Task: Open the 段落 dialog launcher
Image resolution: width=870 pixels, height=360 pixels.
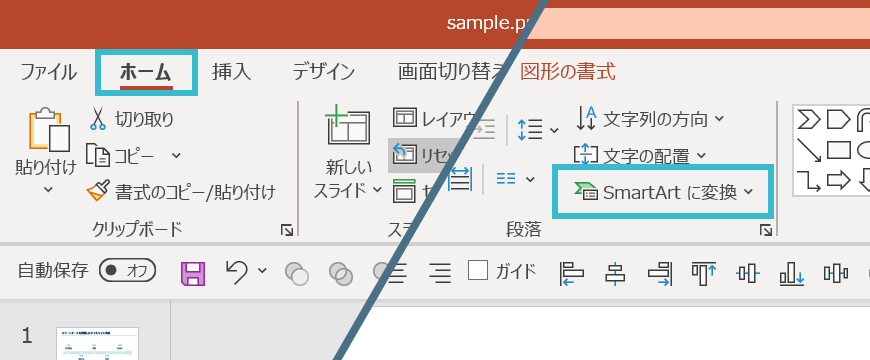Action: tap(766, 231)
